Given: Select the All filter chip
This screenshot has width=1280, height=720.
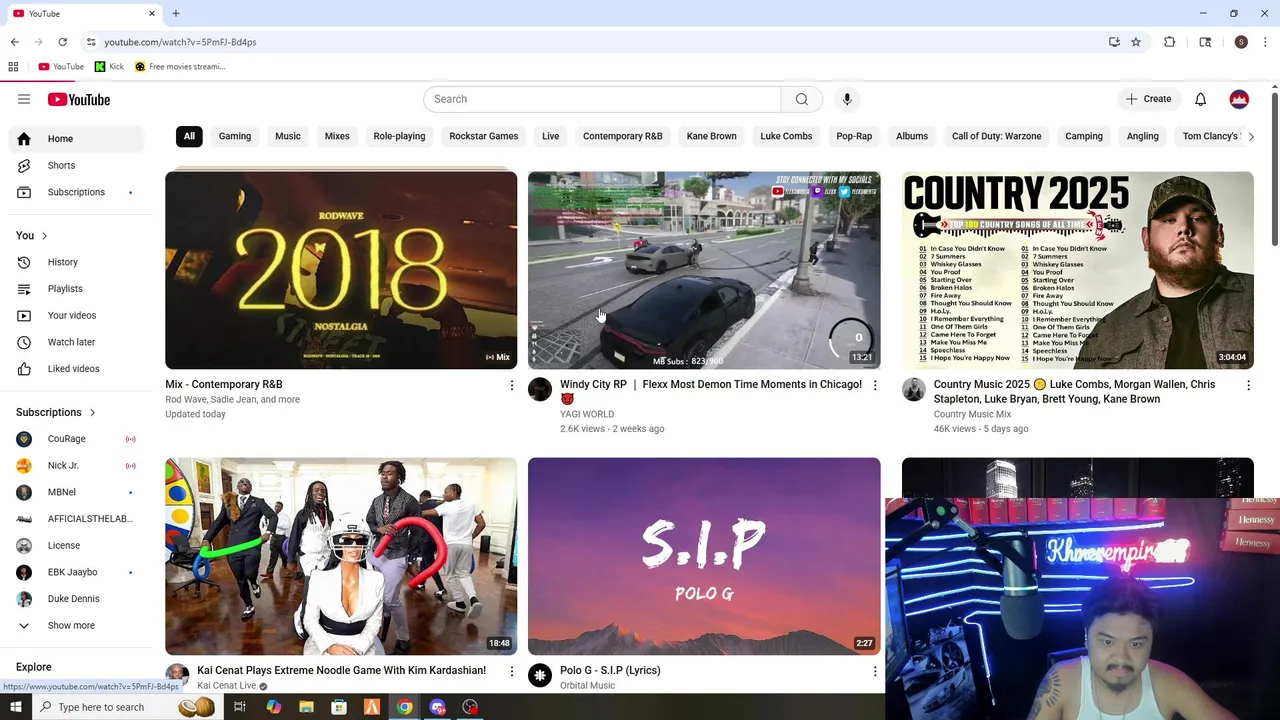Looking at the screenshot, I should 189,136.
